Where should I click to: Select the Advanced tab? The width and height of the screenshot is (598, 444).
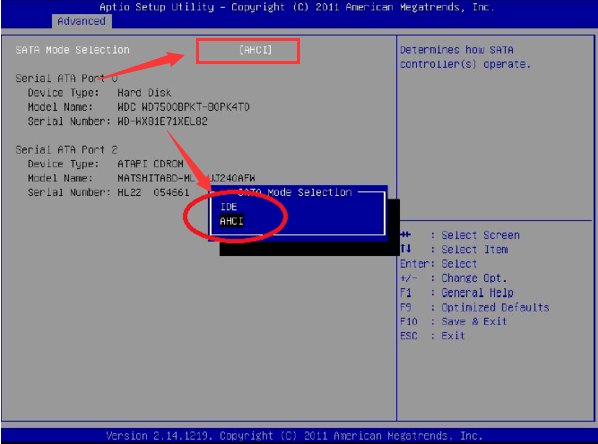tap(81, 21)
